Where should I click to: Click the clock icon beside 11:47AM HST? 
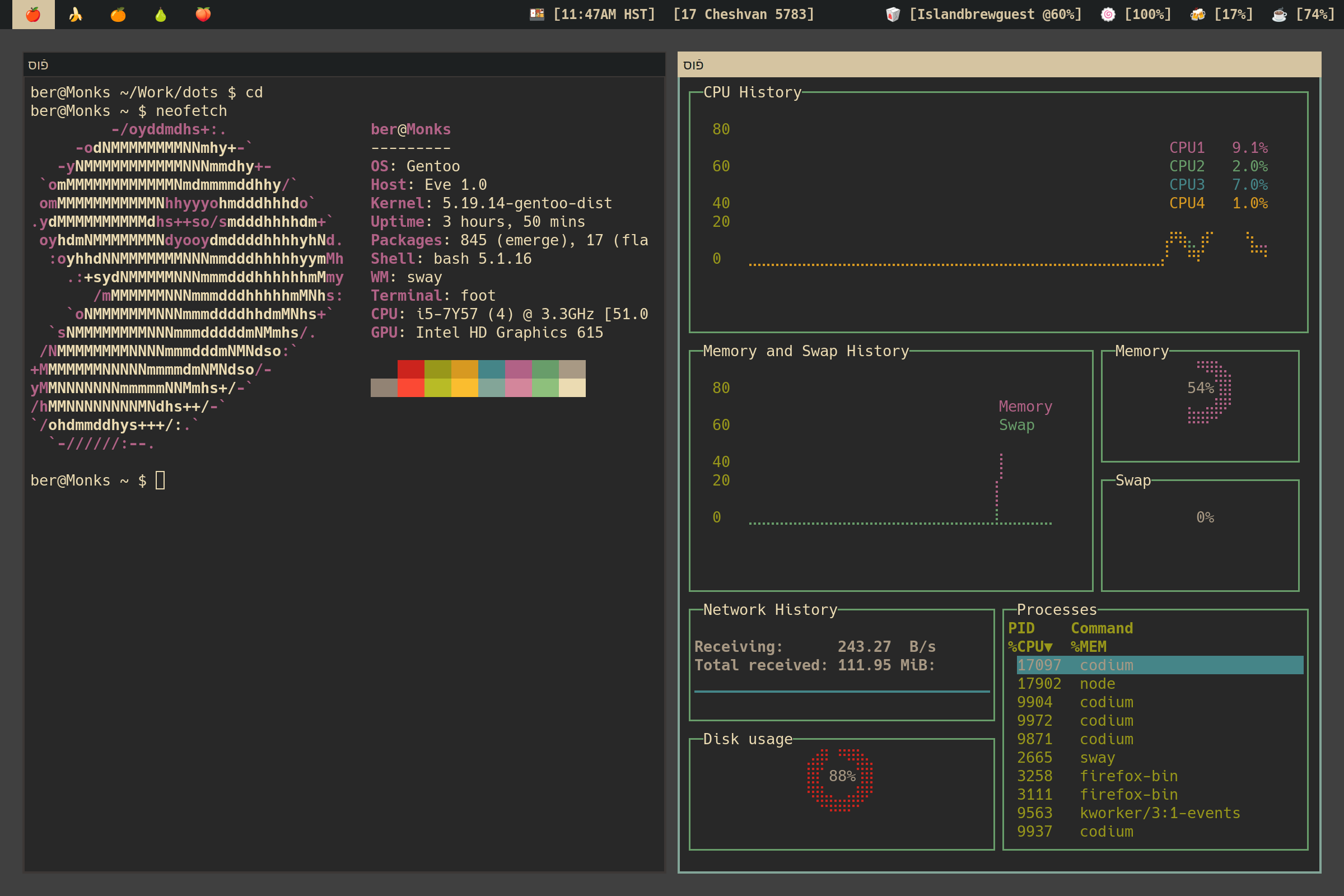536,15
